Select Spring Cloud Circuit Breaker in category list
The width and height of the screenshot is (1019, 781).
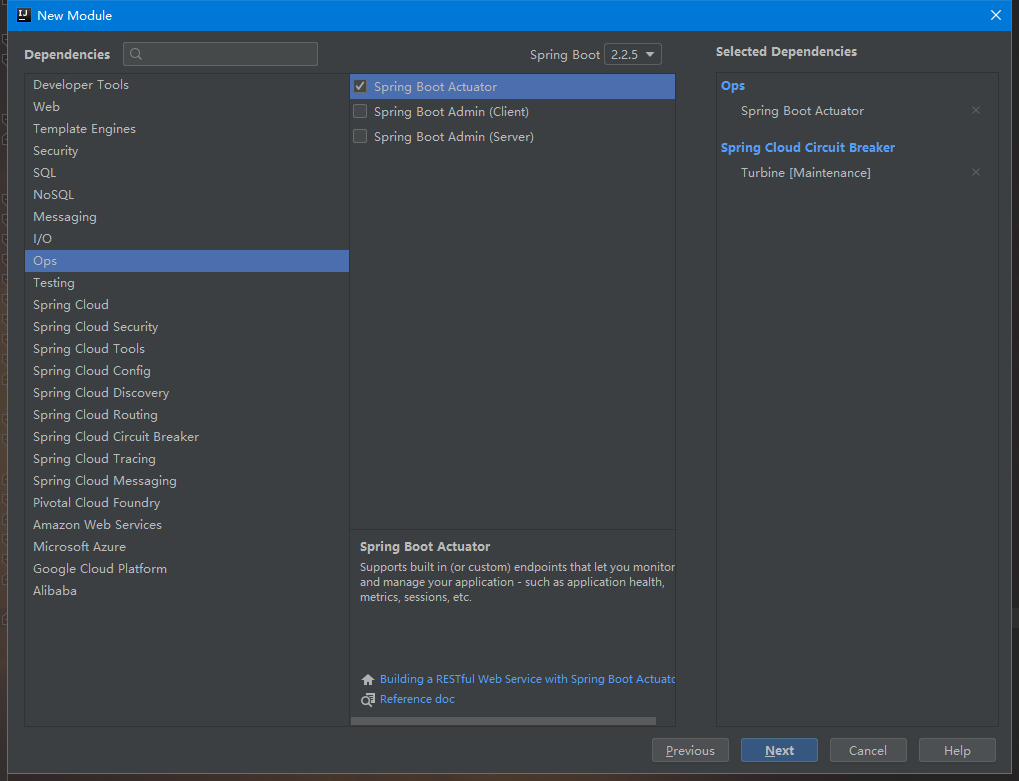coord(187,437)
